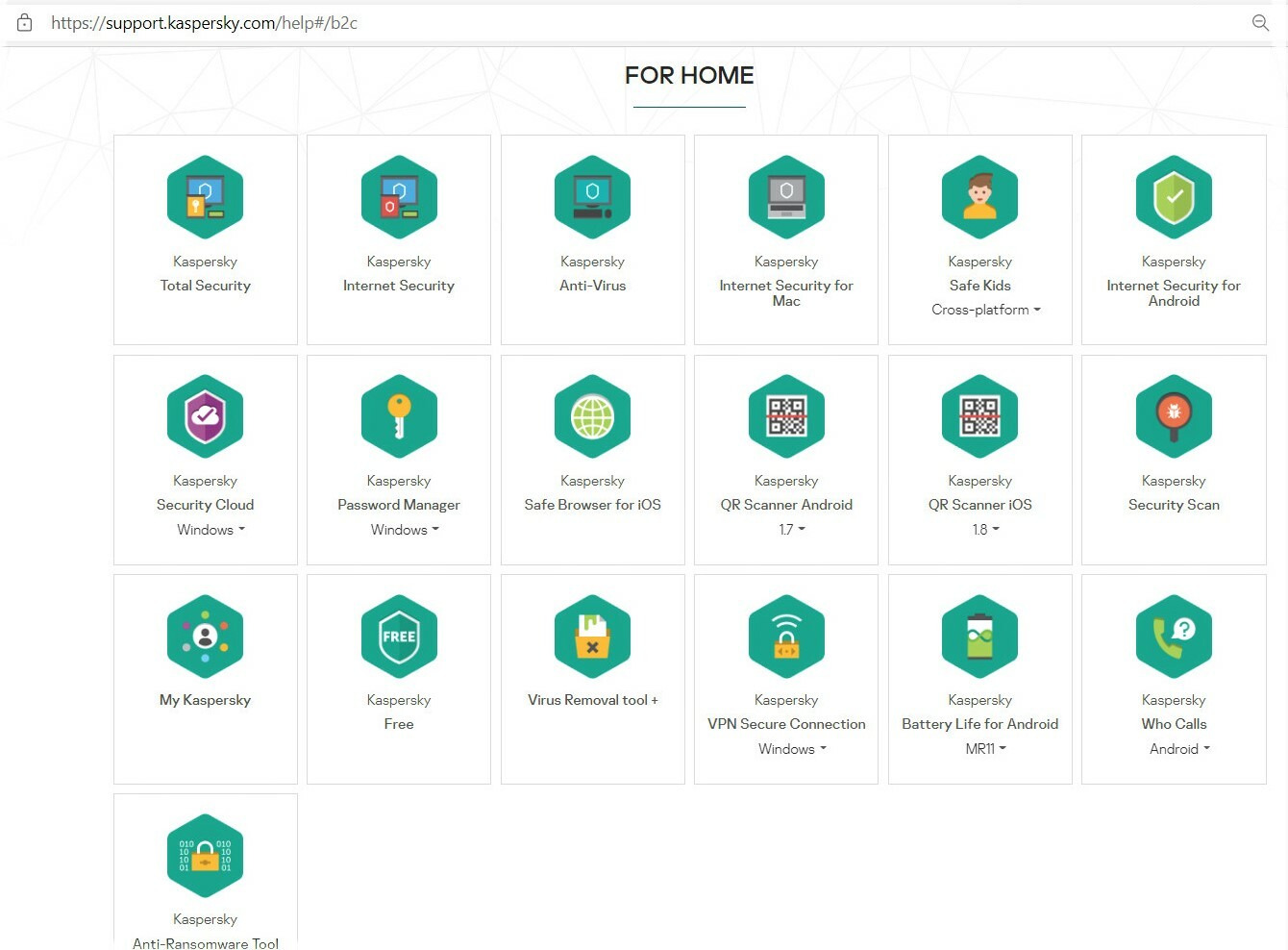This screenshot has width=1288, height=950.
Task: Select the Security Scan bug magnifier icon
Action: pos(1174,416)
